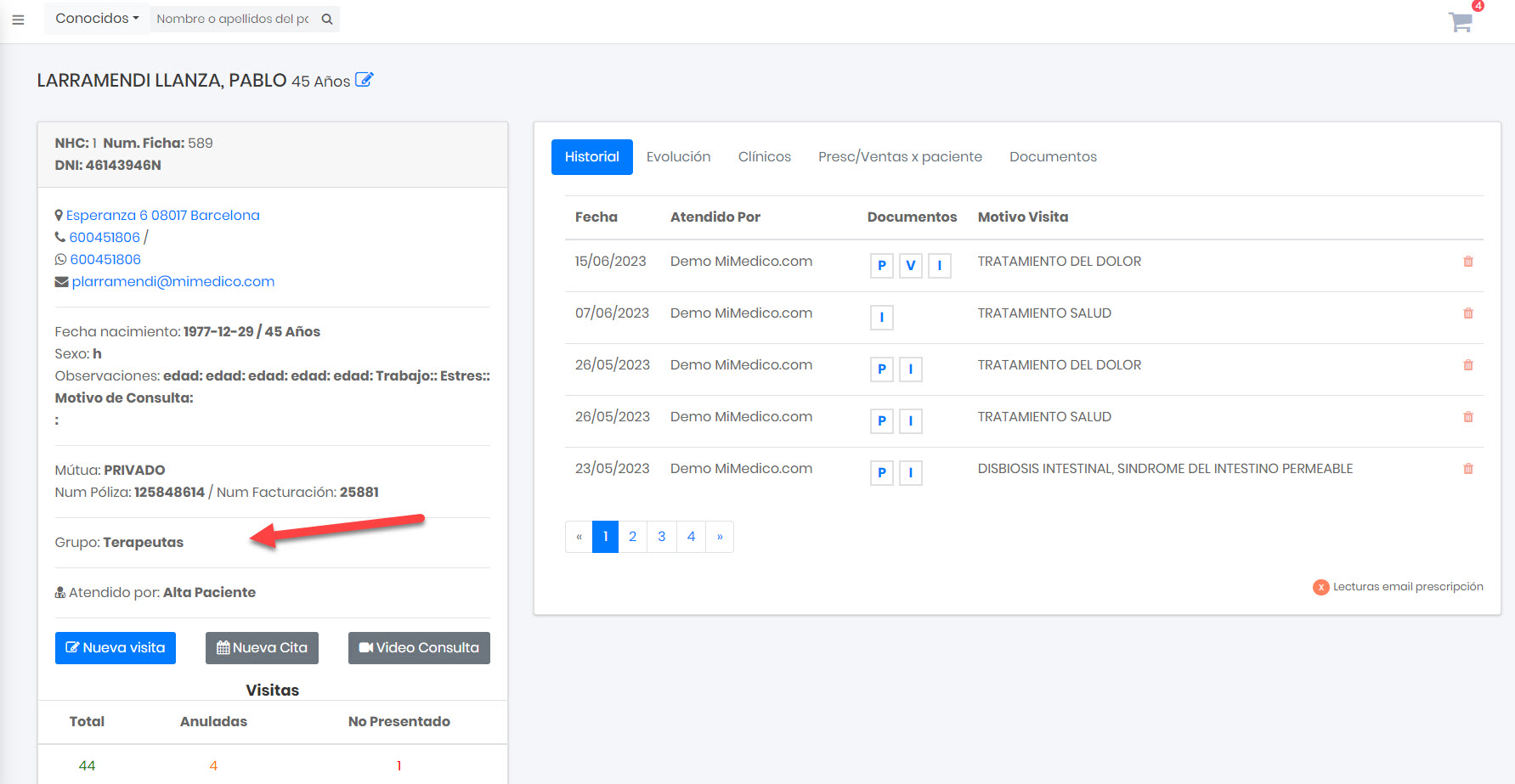Open V document of 15/06/2023 visit
This screenshot has height=784, width=1515.
[910, 266]
